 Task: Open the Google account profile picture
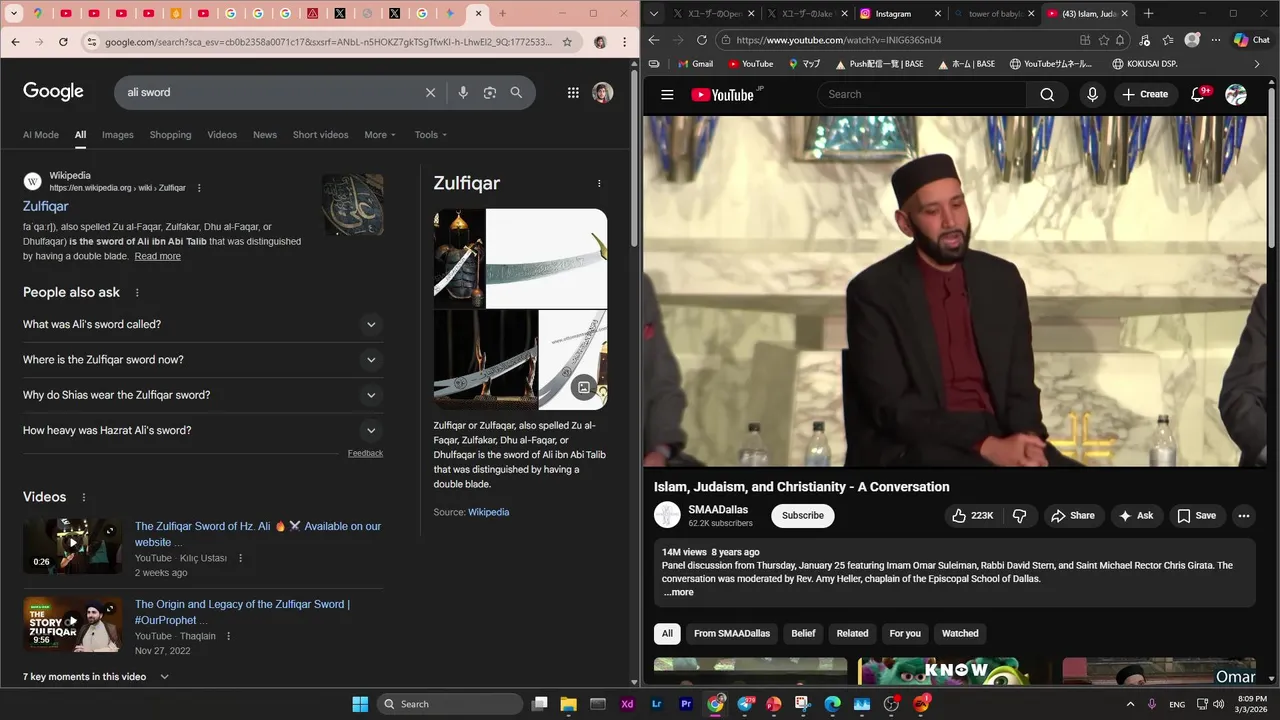click(x=602, y=92)
